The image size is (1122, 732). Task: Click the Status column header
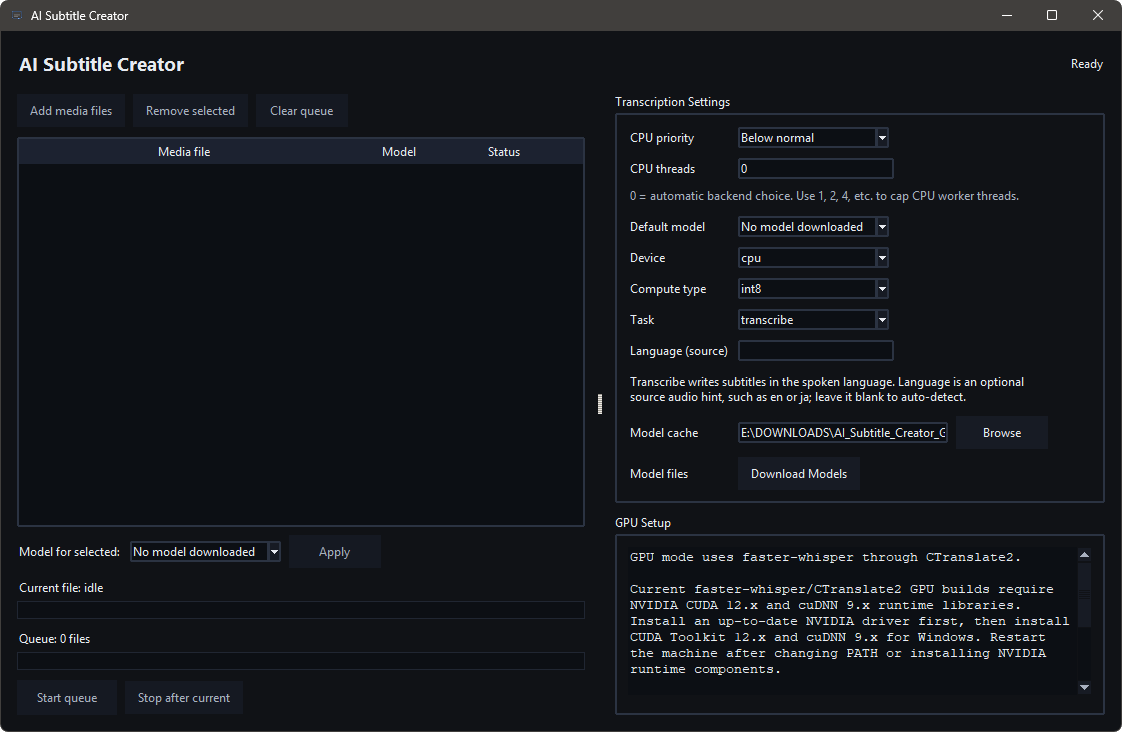(504, 152)
